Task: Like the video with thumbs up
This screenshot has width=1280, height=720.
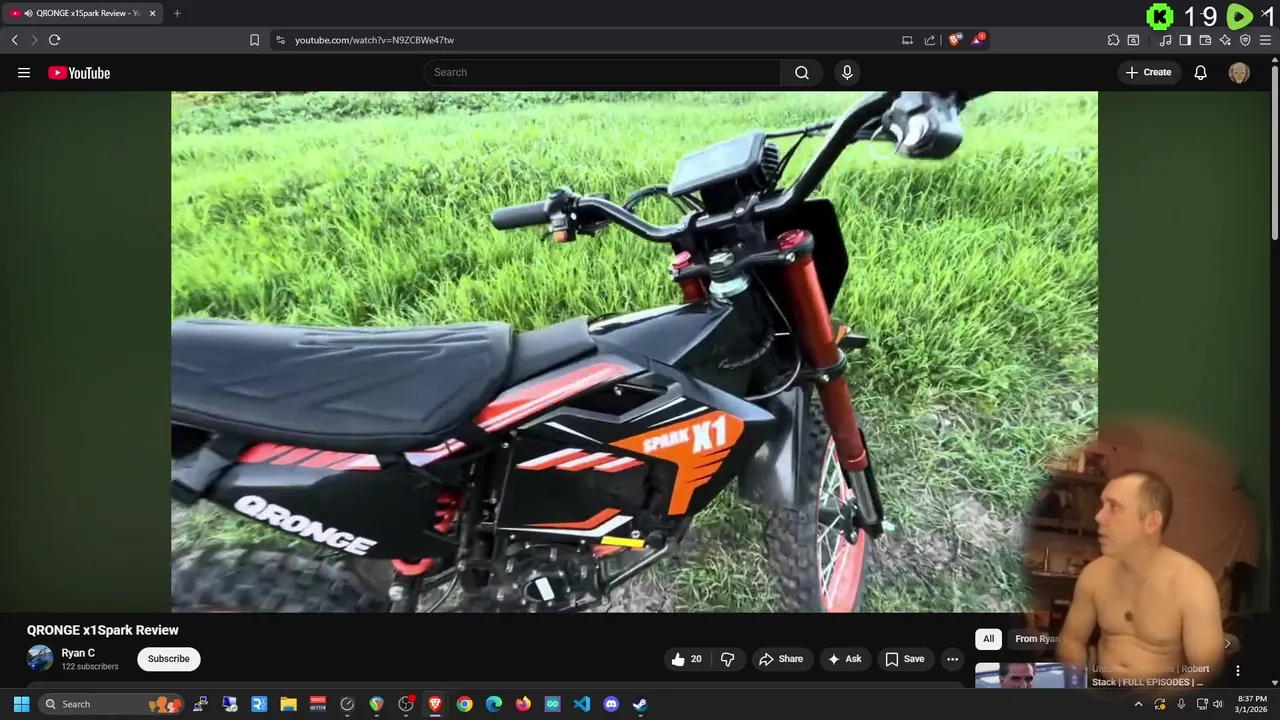Action: (687, 659)
